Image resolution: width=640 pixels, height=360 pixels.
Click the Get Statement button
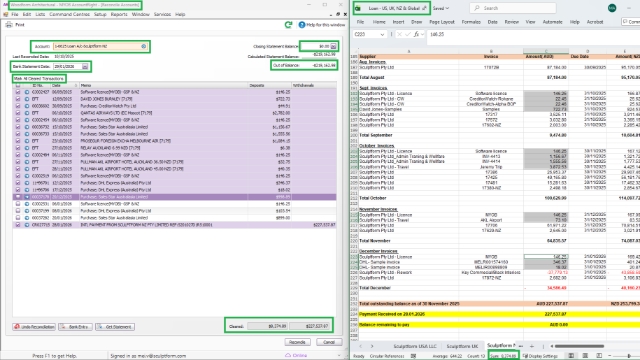coord(115,327)
